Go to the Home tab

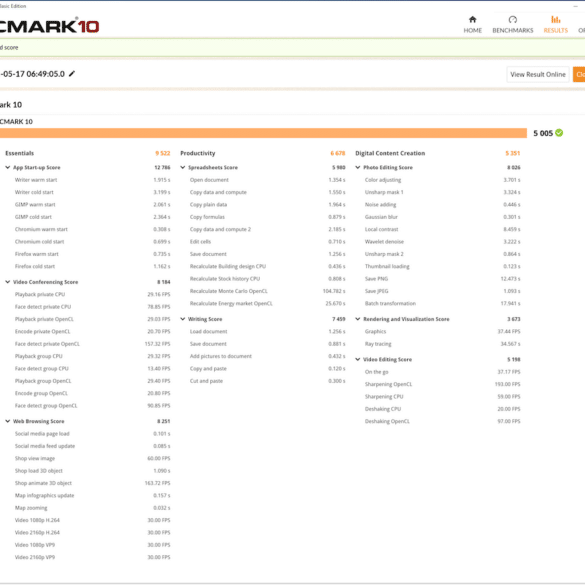(x=472, y=25)
